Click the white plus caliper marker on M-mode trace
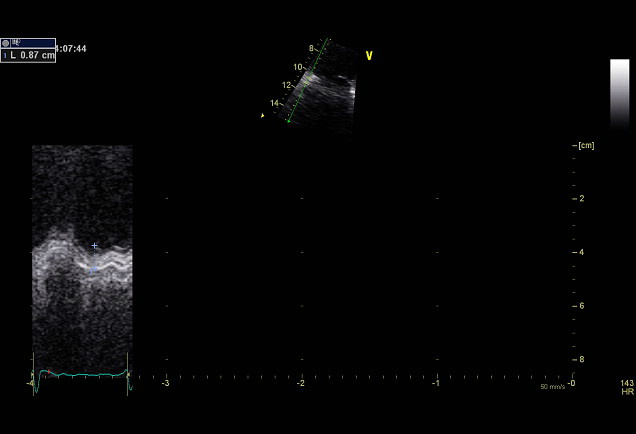Image resolution: width=636 pixels, height=434 pixels. click(95, 245)
